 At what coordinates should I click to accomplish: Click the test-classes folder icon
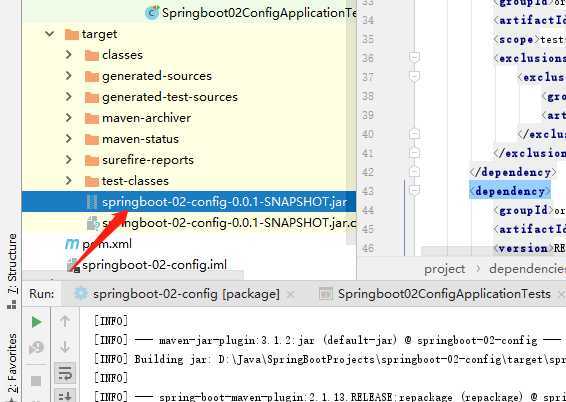[x=92, y=181]
